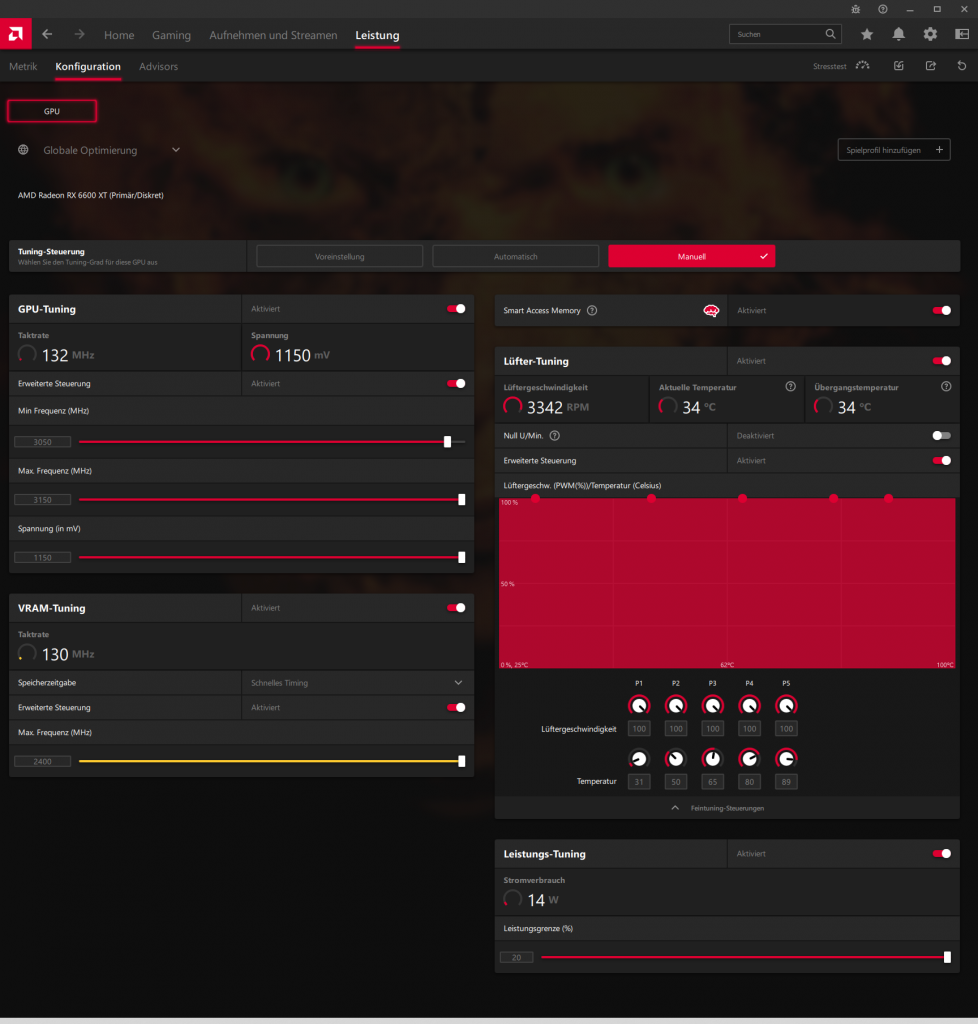
Task: Open Übergangstemperatur help icon
Action: pyautogui.click(x=946, y=387)
